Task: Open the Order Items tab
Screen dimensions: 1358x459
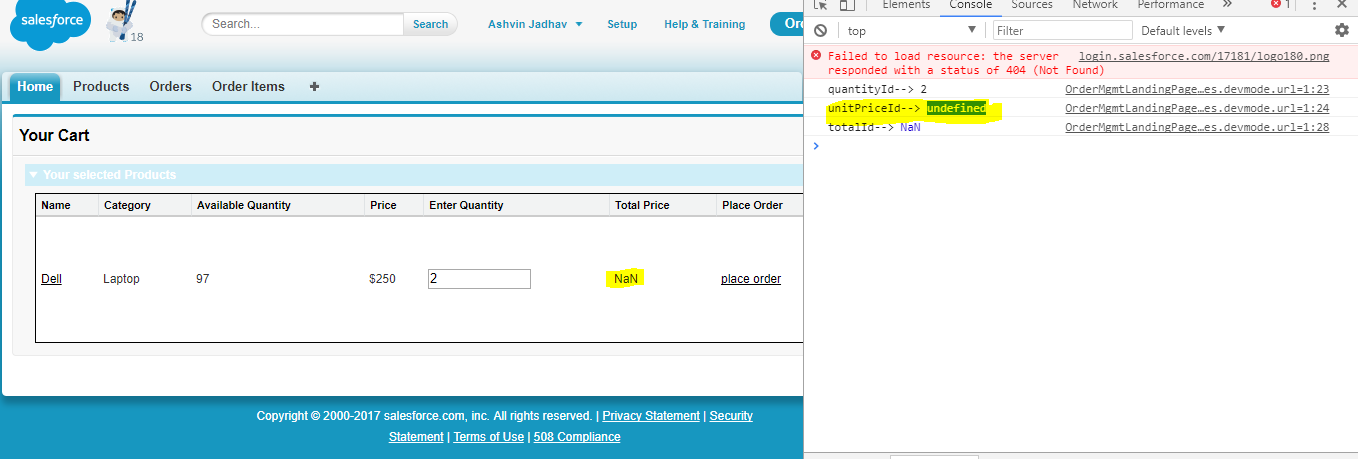Action: [248, 86]
